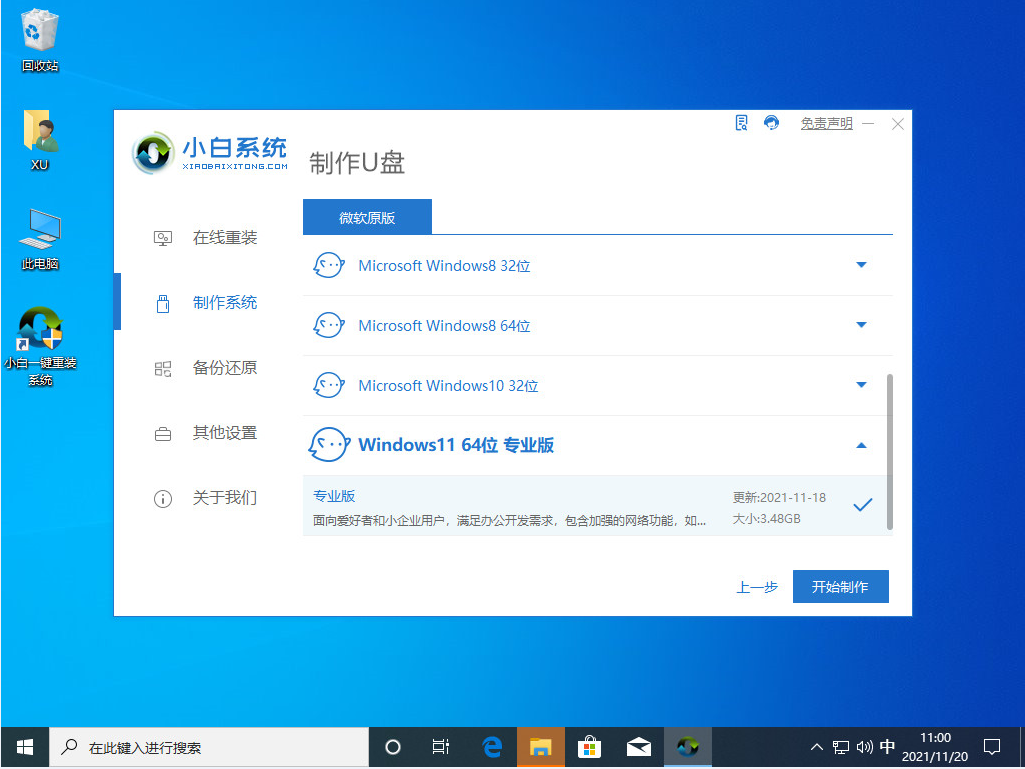Select 关于我们 in the sidebar

tap(163, 497)
